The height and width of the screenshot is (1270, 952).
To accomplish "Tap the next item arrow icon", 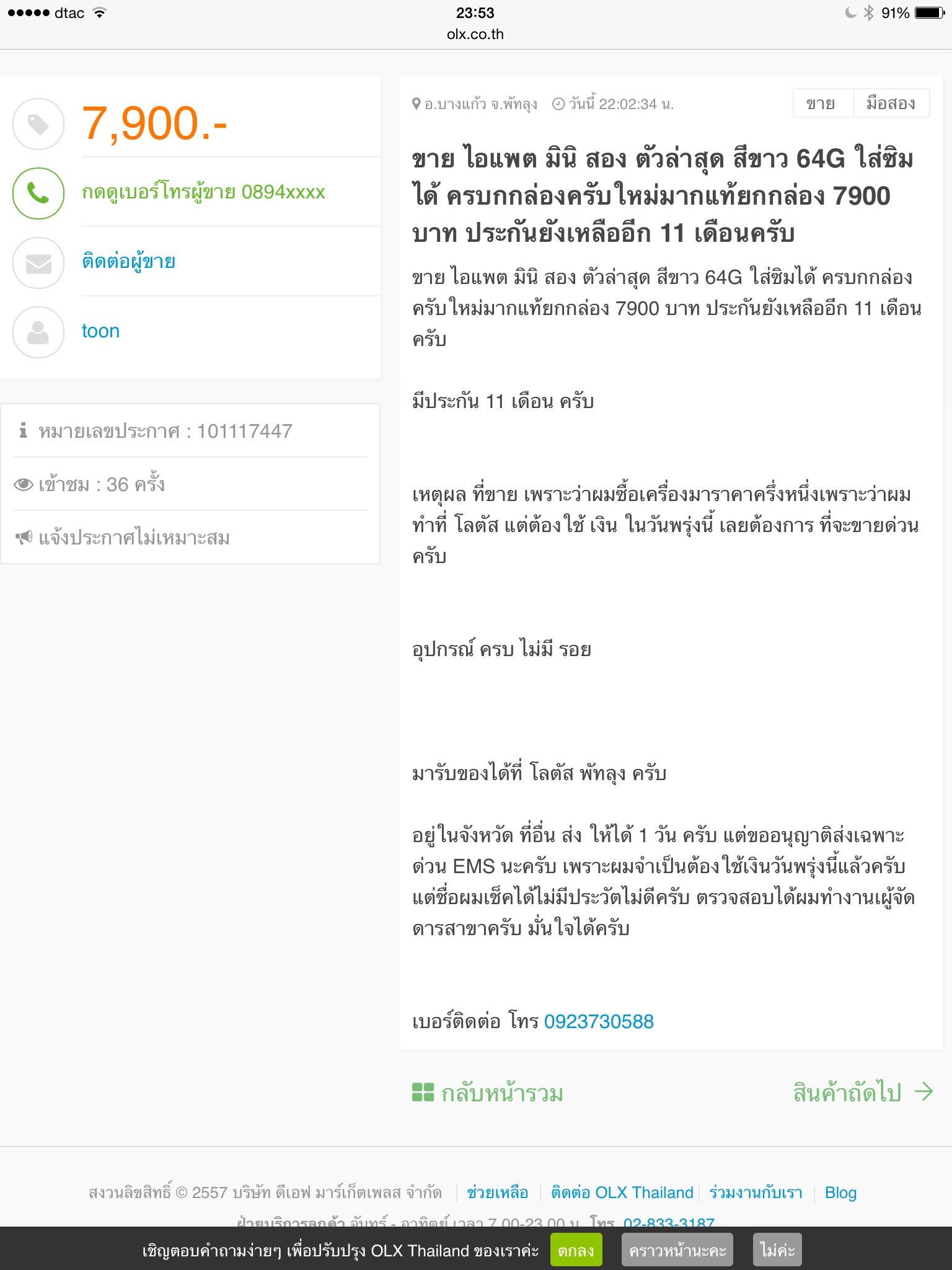I will pos(923,1091).
